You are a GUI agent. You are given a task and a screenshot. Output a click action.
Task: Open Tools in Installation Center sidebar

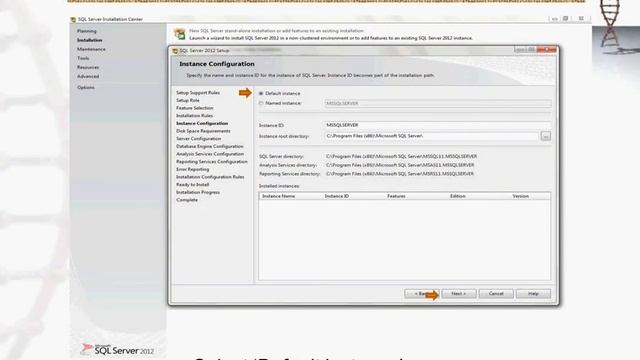[83, 58]
